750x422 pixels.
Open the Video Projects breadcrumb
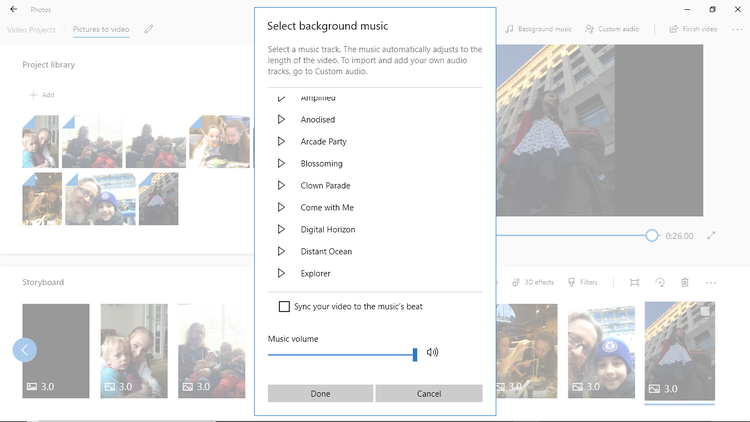tap(31, 29)
